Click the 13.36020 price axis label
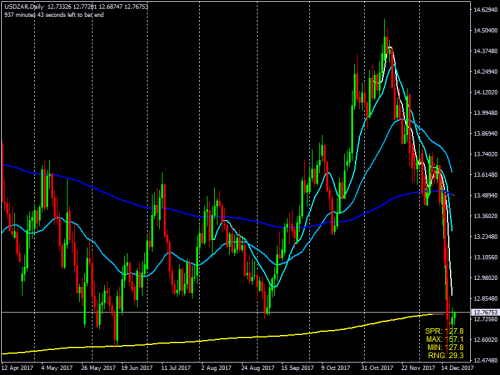500x375 pixels. [486, 216]
